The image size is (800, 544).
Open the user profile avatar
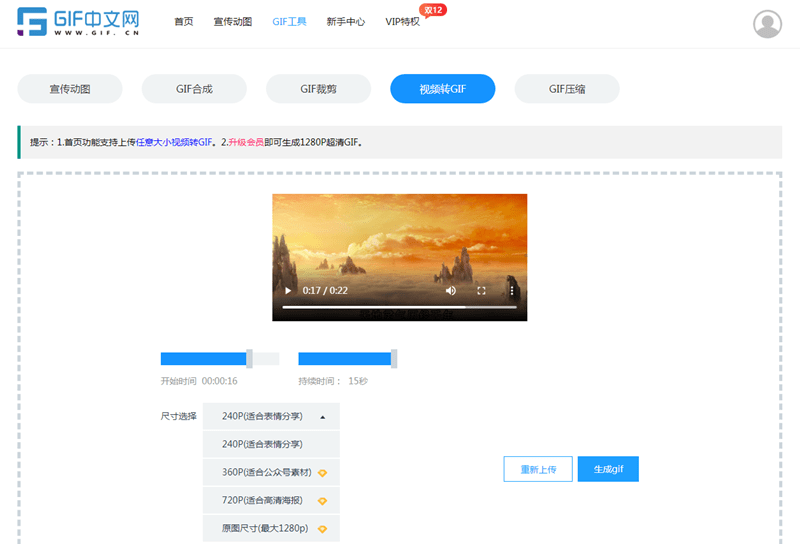(x=767, y=23)
